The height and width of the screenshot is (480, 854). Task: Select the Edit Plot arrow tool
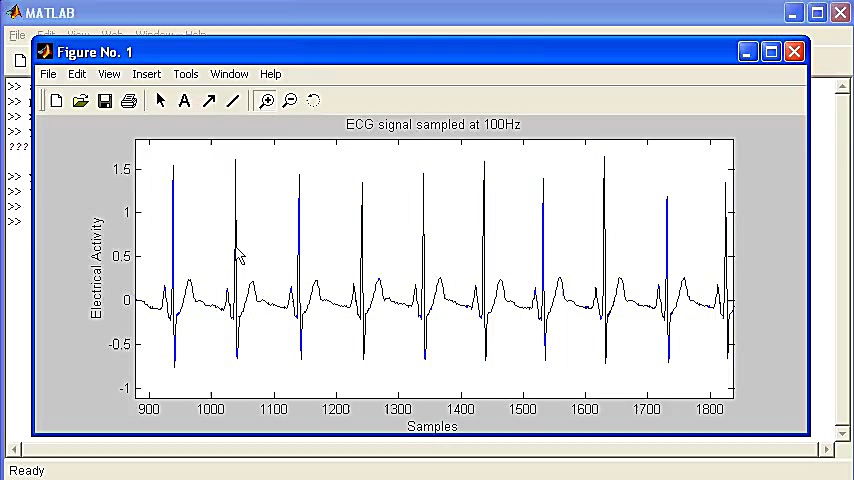pyautogui.click(x=161, y=100)
